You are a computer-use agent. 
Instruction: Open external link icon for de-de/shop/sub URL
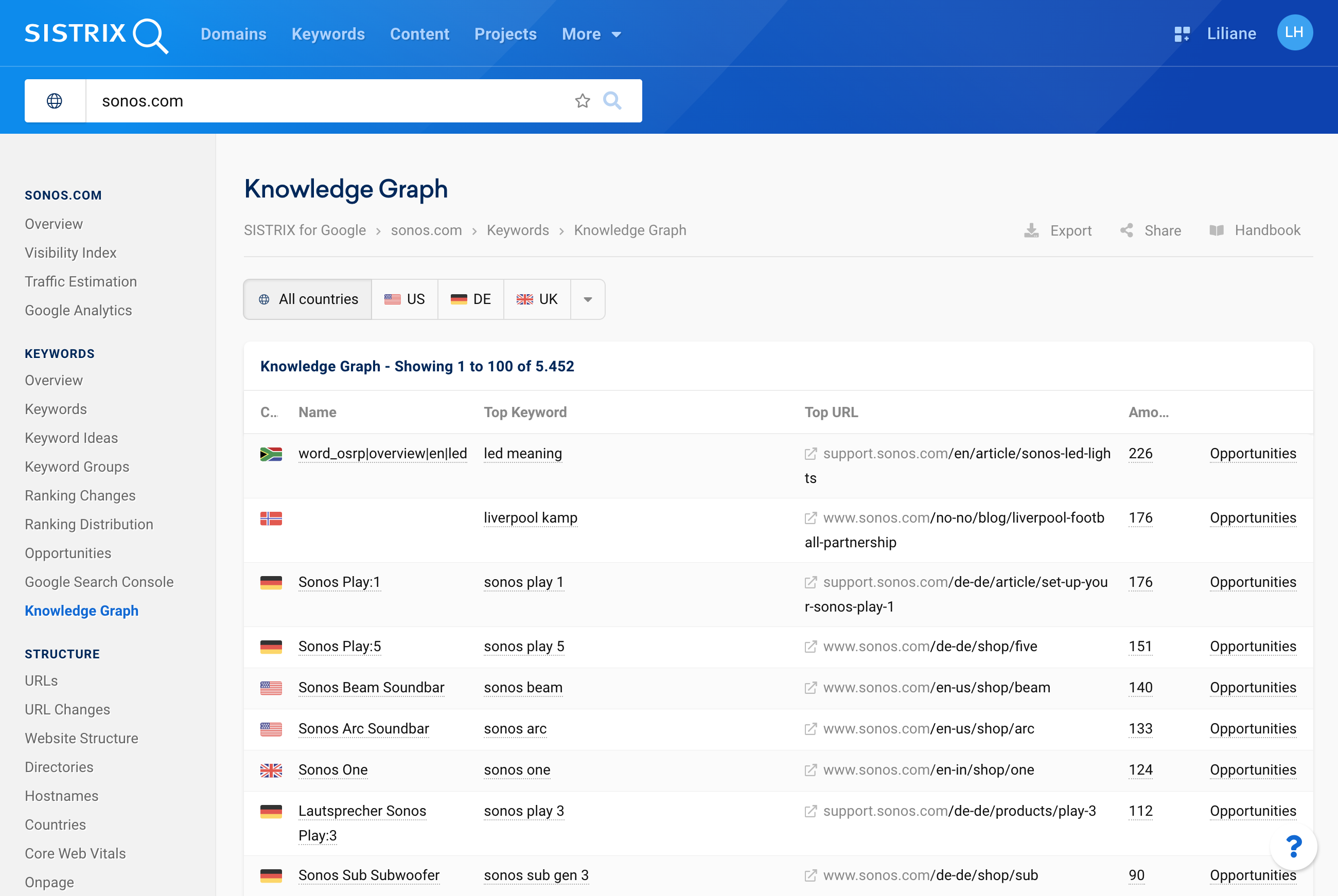point(811,875)
